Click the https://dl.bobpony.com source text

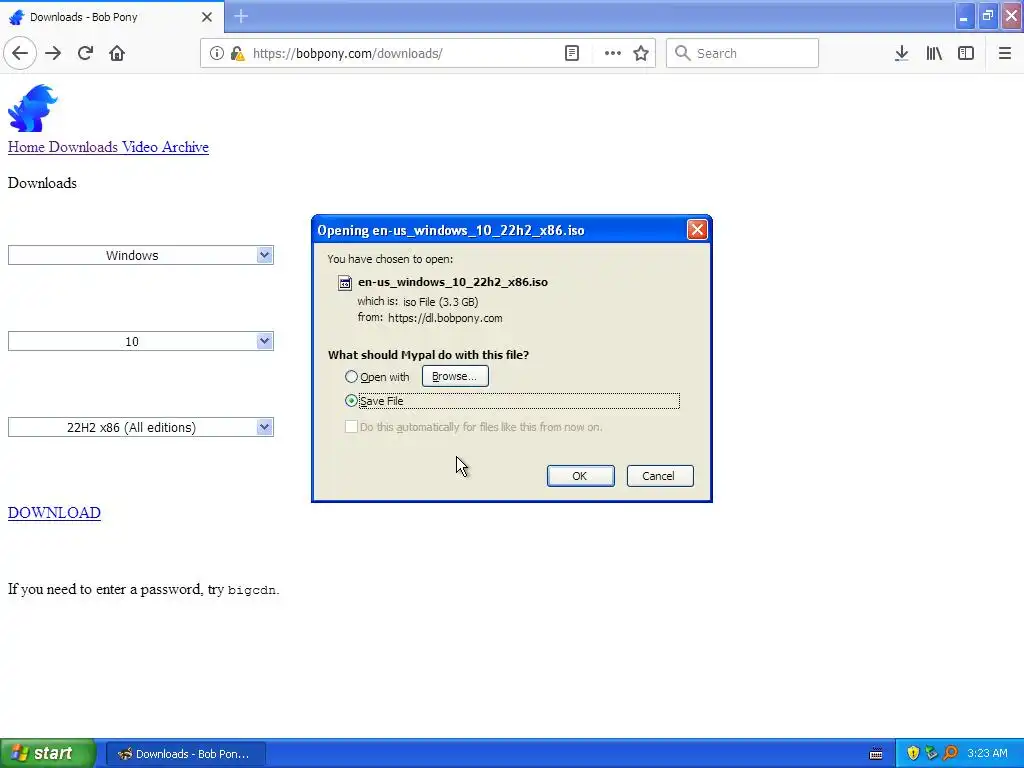click(x=445, y=318)
